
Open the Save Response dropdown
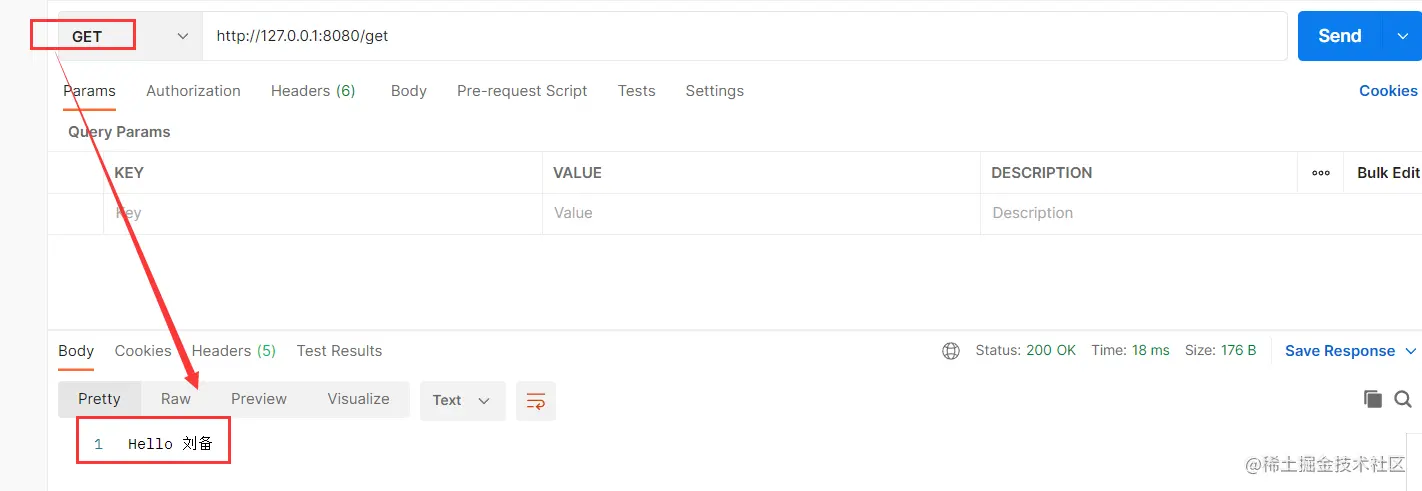[1351, 351]
